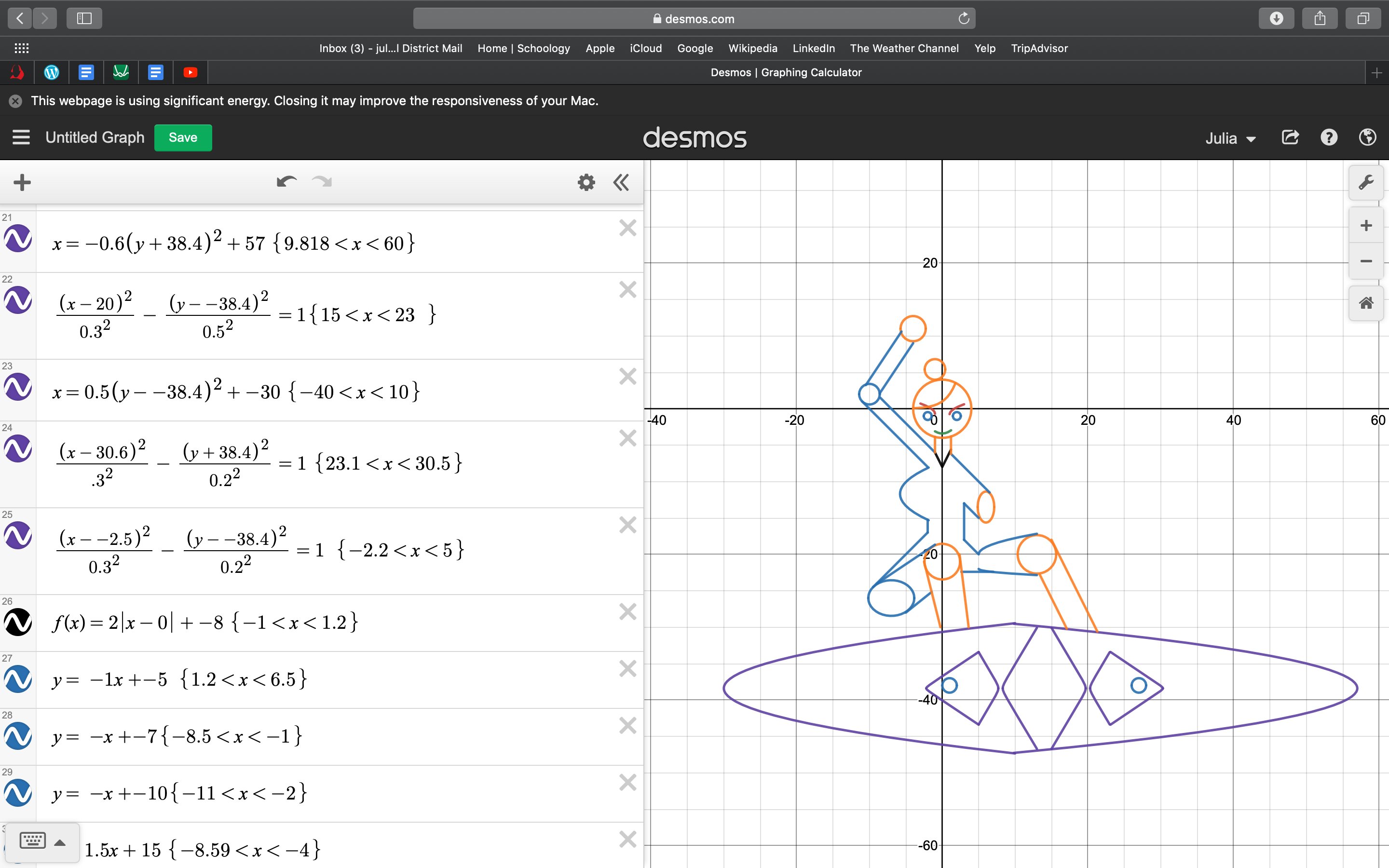Open the share graph icon

click(x=1290, y=137)
